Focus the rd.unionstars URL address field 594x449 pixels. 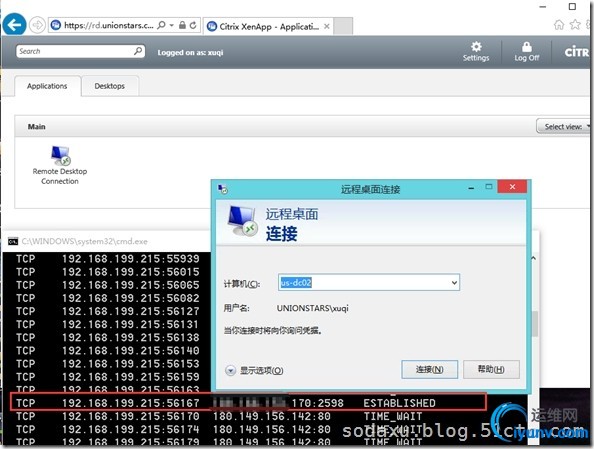click(108, 25)
